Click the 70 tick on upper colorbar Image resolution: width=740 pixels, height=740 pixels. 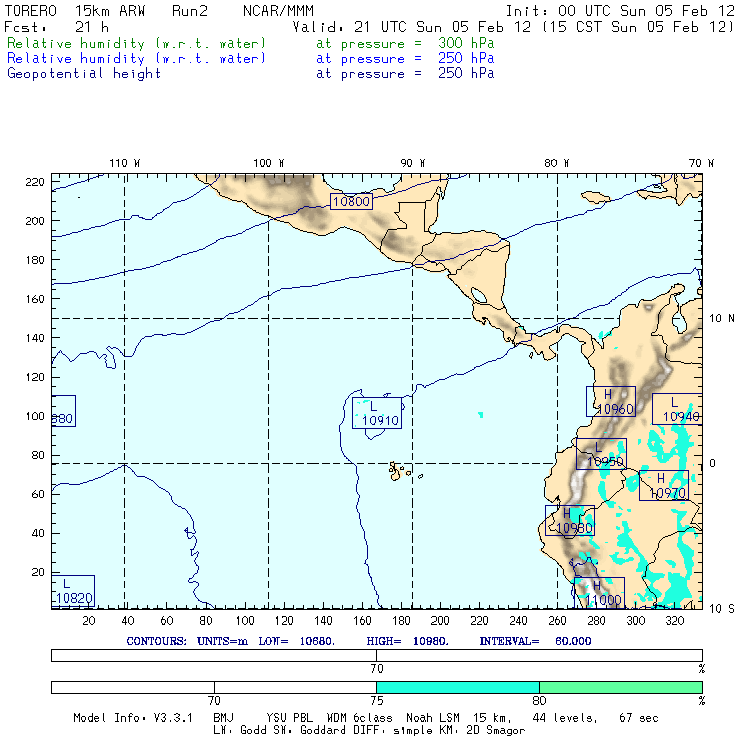[377, 668]
